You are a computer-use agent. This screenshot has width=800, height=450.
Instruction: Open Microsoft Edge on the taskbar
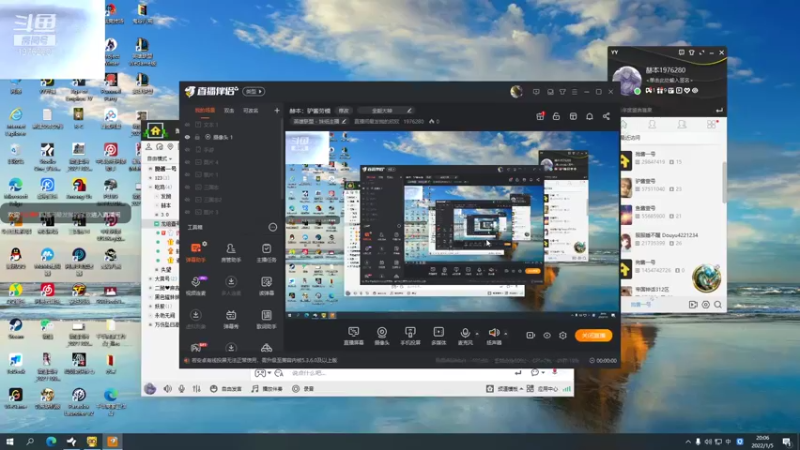51,441
